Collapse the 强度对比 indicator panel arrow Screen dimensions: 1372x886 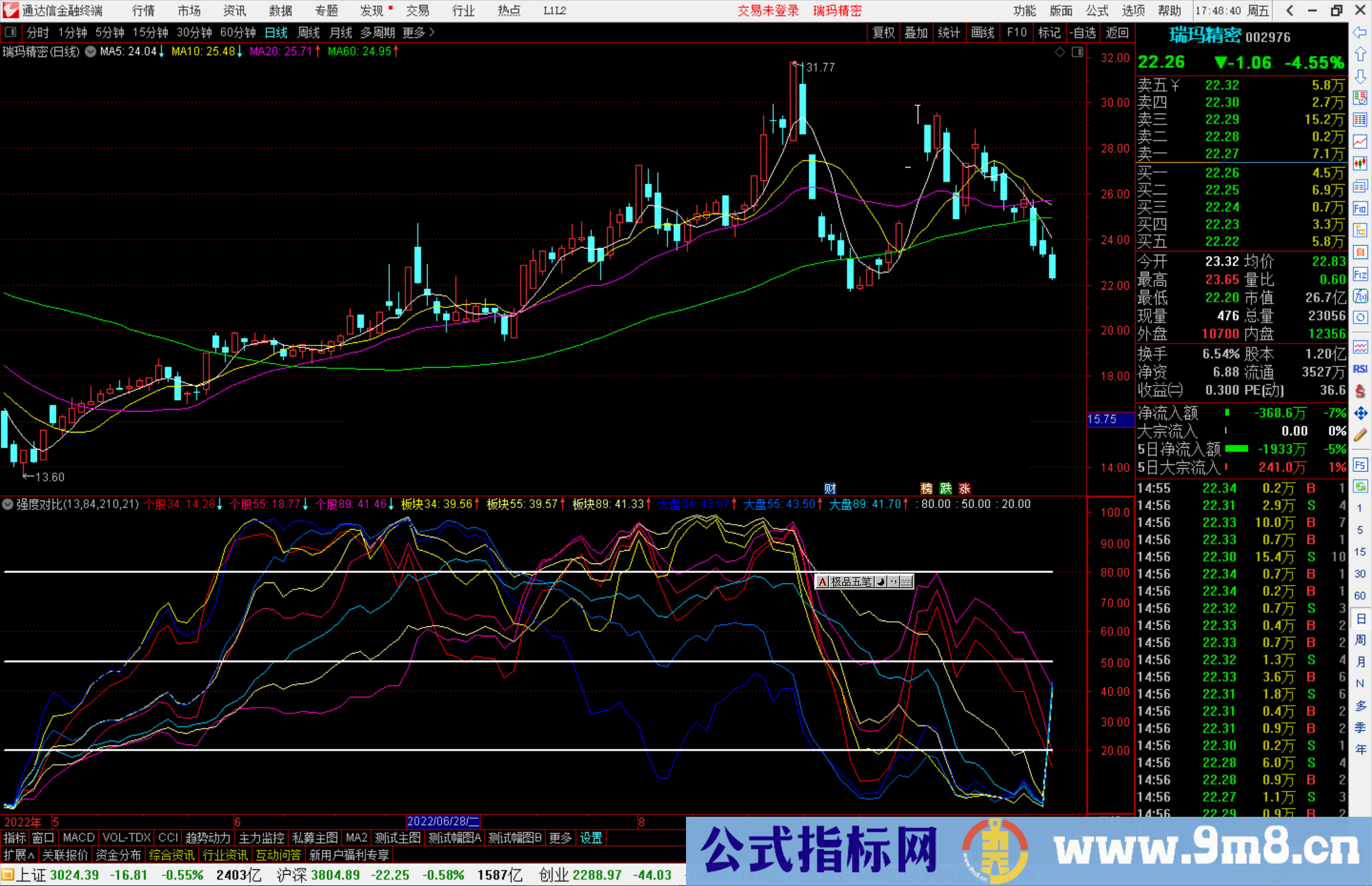click(x=8, y=504)
